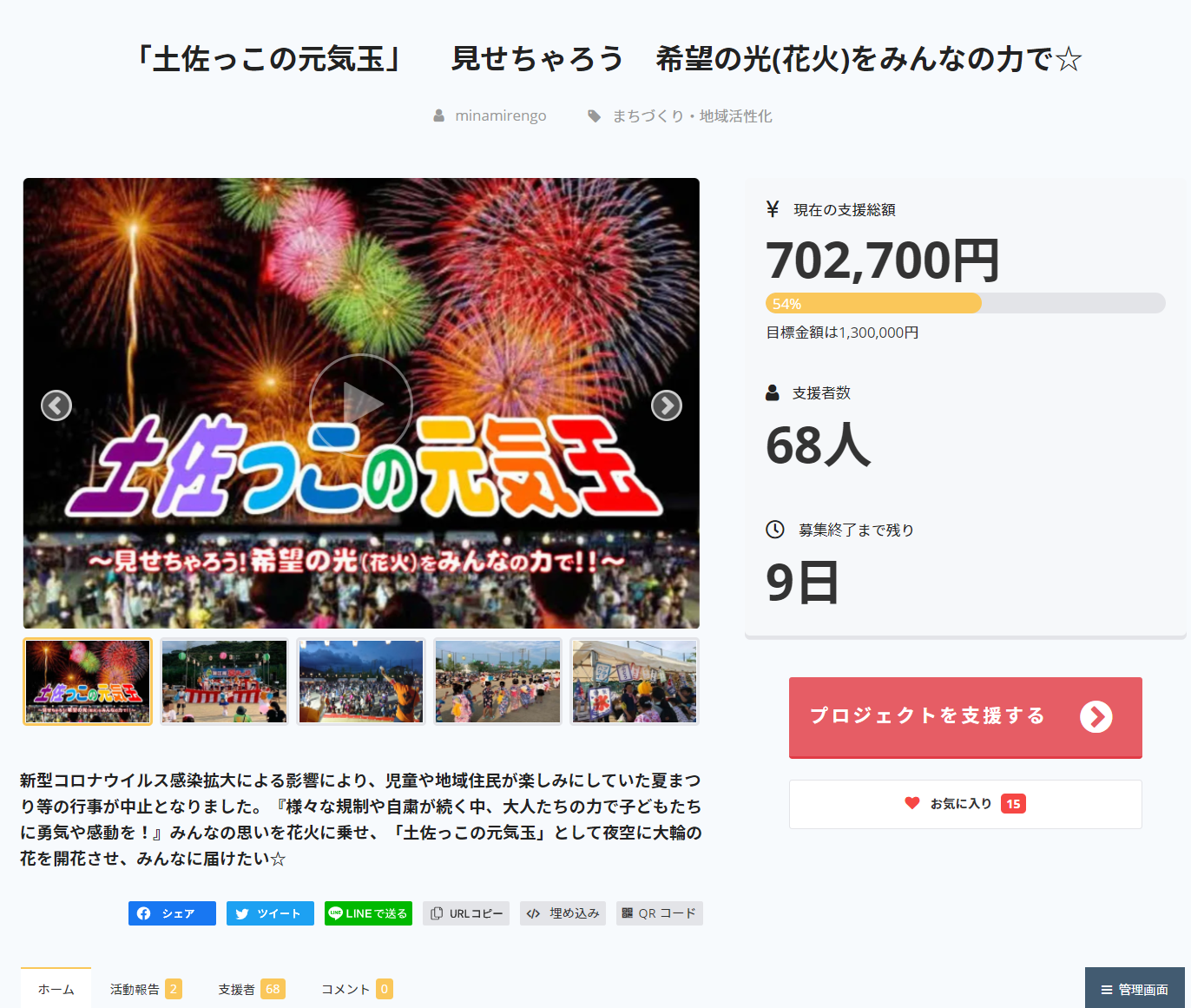Image resolution: width=1191 pixels, height=1008 pixels.
Task: Show the QR コード
Action: 660,913
